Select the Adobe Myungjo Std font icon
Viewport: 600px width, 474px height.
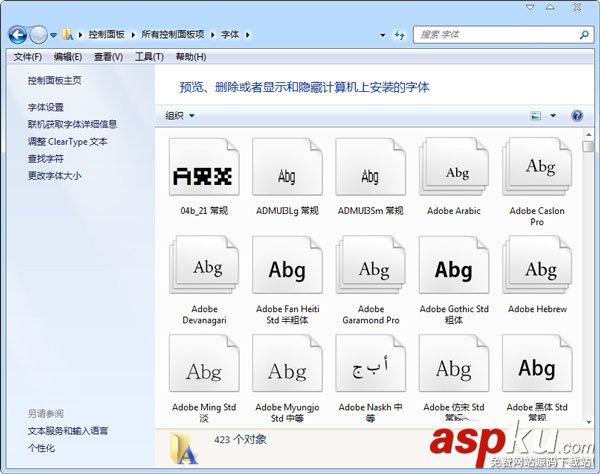click(287, 363)
